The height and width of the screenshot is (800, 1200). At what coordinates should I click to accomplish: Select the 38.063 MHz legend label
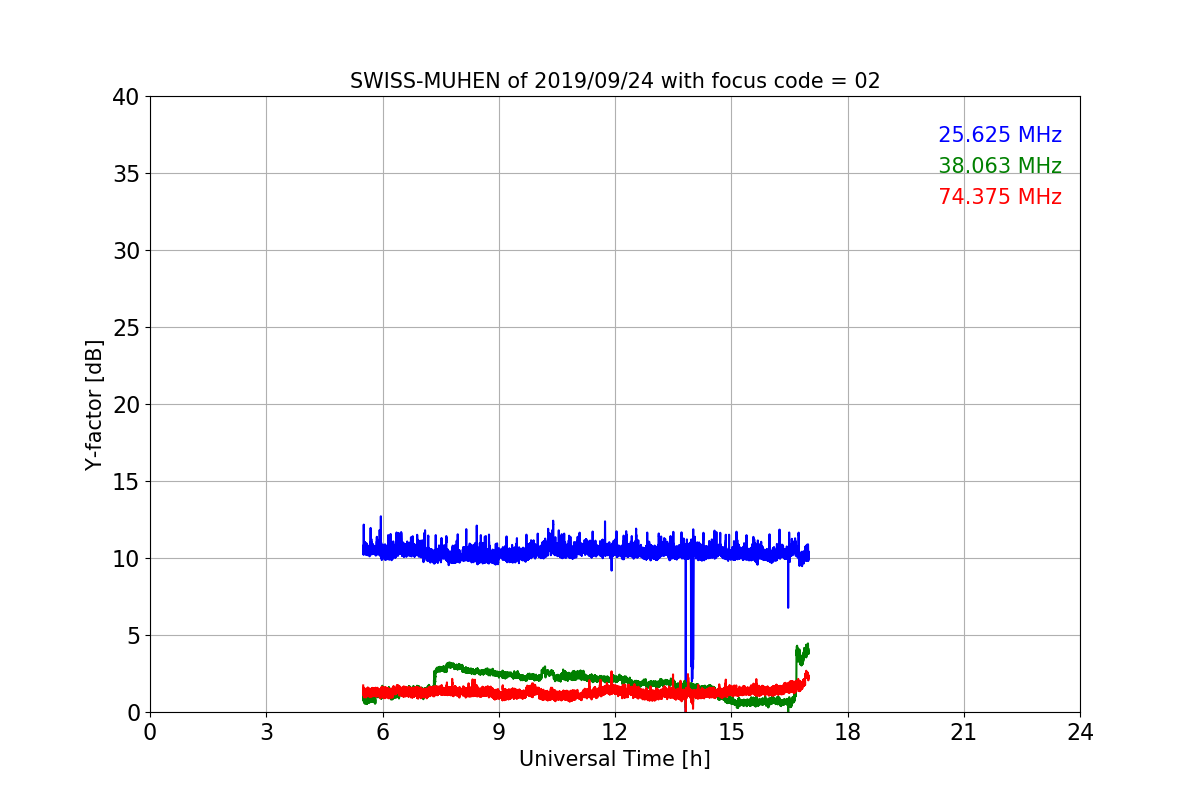click(x=1000, y=166)
